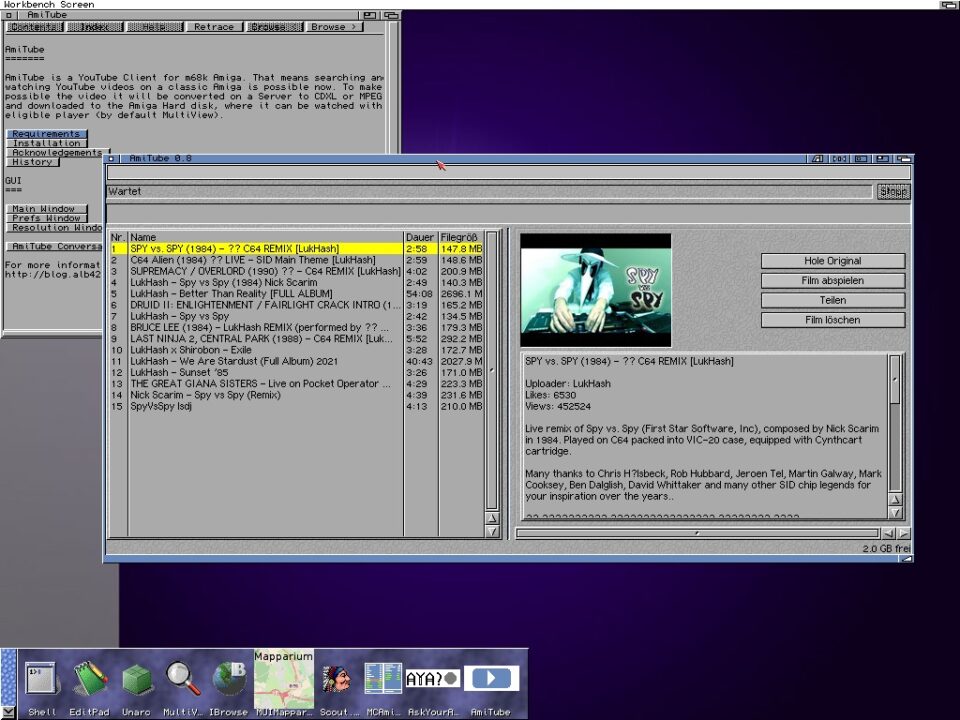The height and width of the screenshot is (720, 960).
Task: Click the MUI settings gadget in AmiTube titlebar
Action: click(x=817, y=159)
